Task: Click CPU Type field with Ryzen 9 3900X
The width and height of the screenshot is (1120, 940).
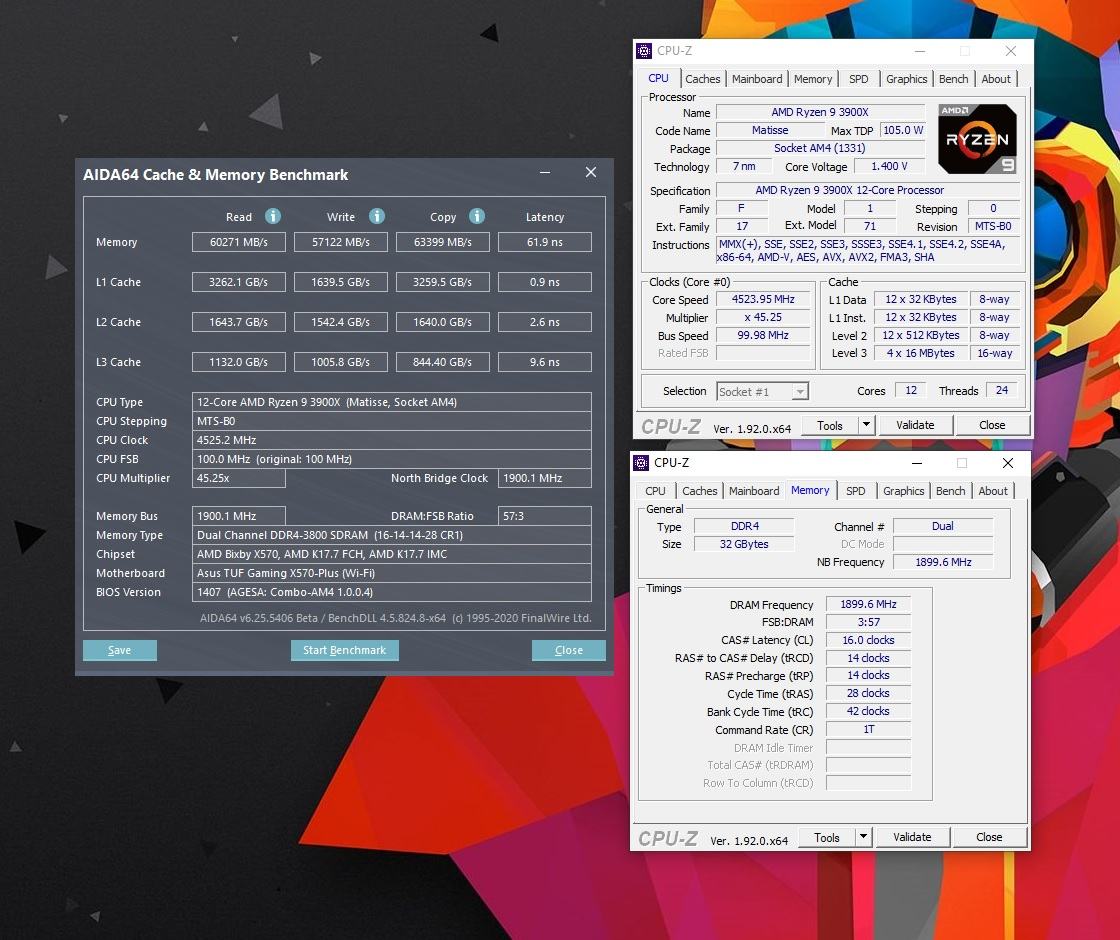Action: pos(391,402)
